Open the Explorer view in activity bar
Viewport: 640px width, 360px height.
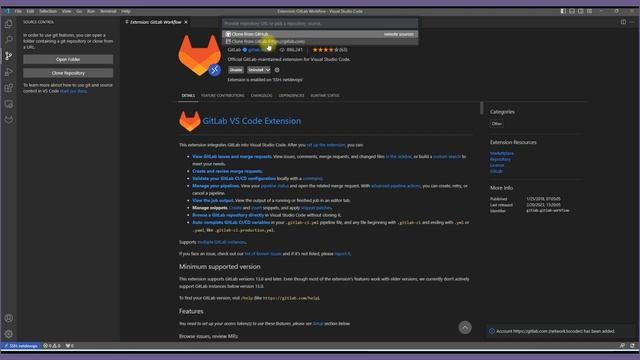pyautogui.click(x=9, y=24)
